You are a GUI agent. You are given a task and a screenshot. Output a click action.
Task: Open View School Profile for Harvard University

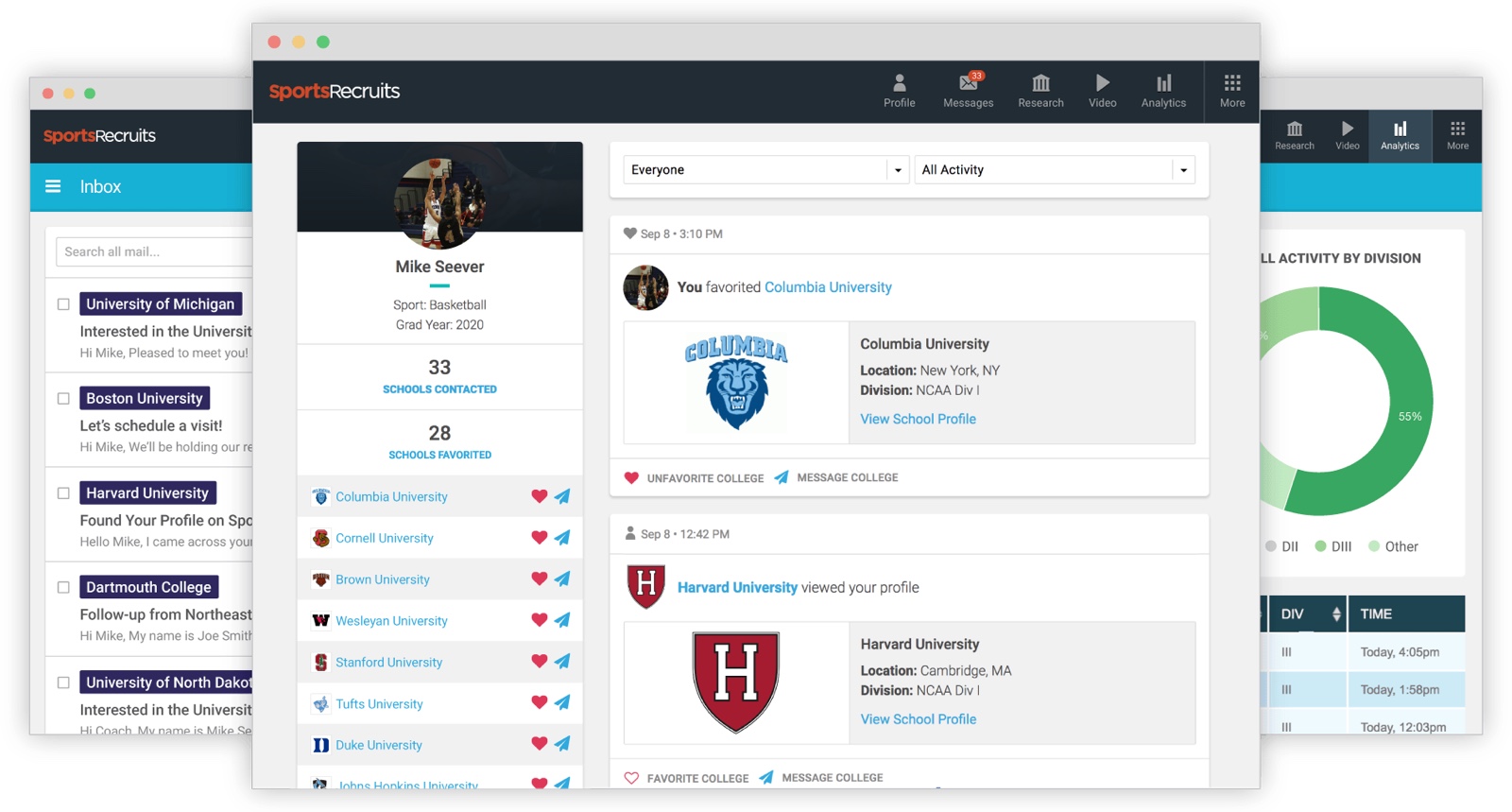click(x=918, y=719)
